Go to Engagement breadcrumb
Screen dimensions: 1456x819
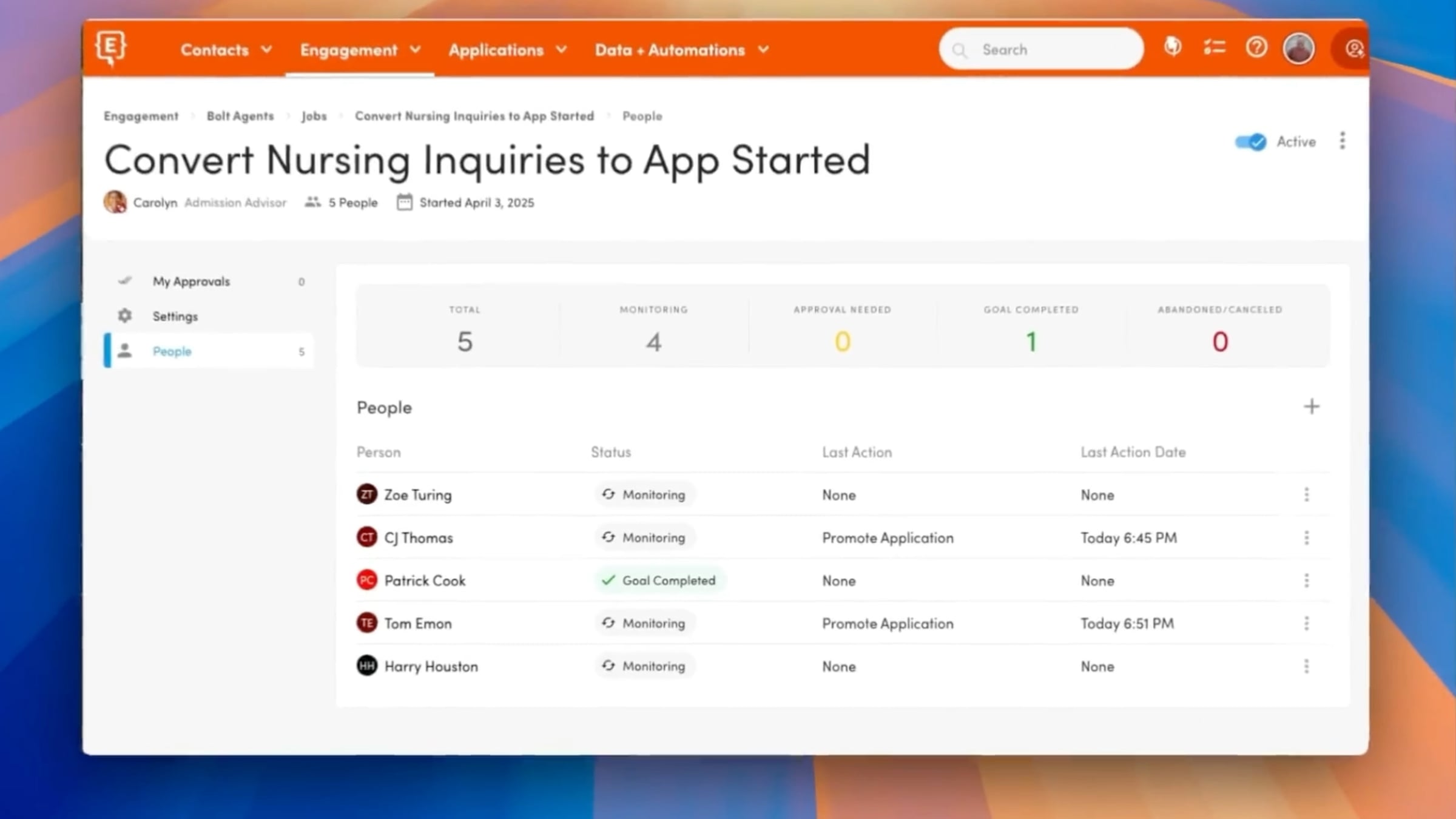tap(141, 116)
